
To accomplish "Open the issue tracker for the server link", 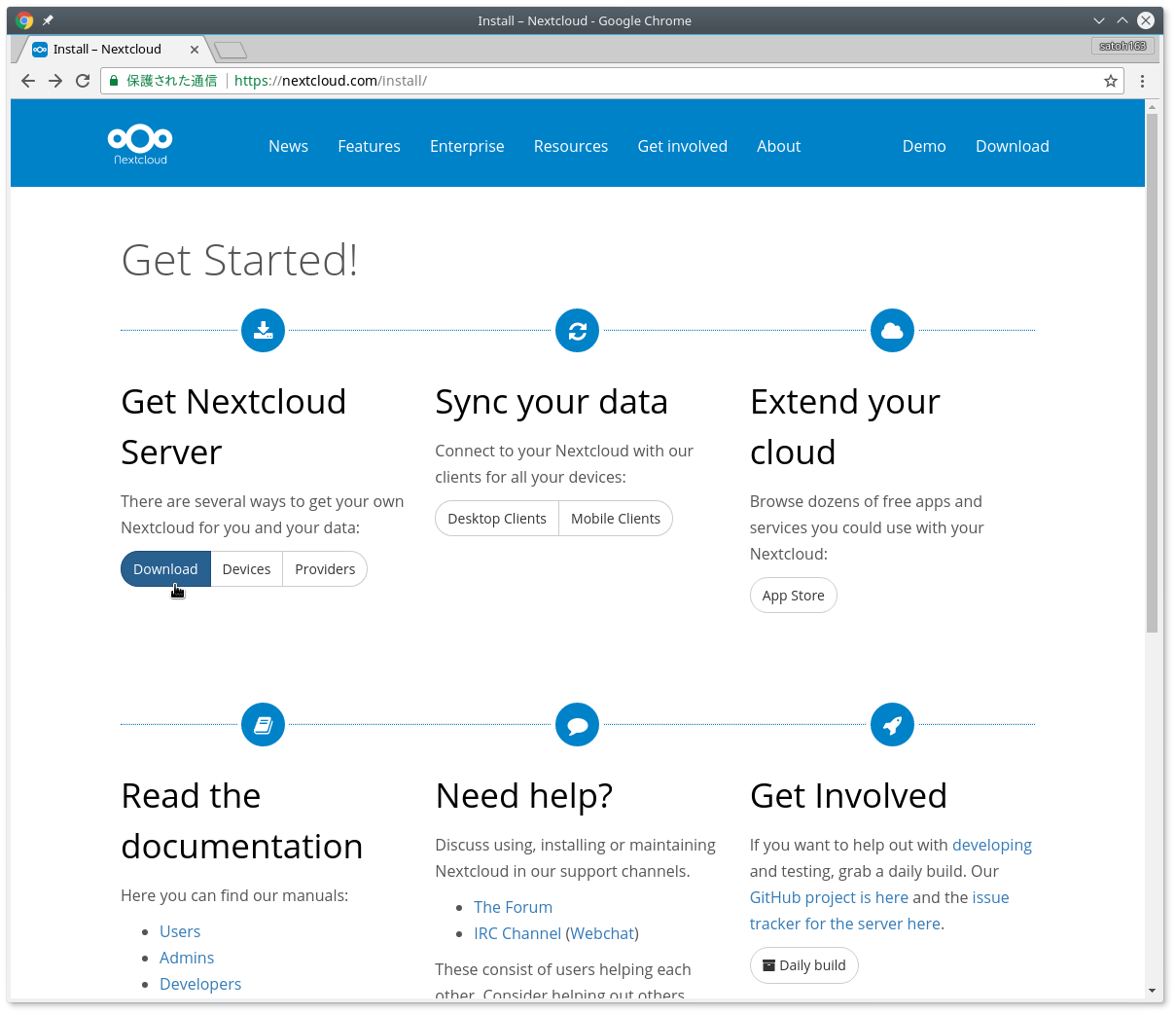I will (x=879, y=911).
